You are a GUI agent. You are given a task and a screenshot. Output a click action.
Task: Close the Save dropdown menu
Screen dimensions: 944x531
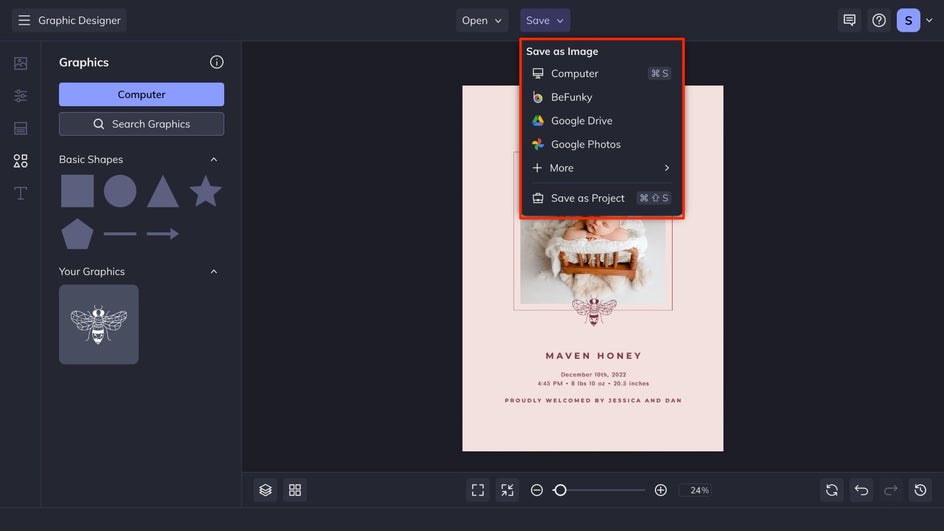pos(545,20)
